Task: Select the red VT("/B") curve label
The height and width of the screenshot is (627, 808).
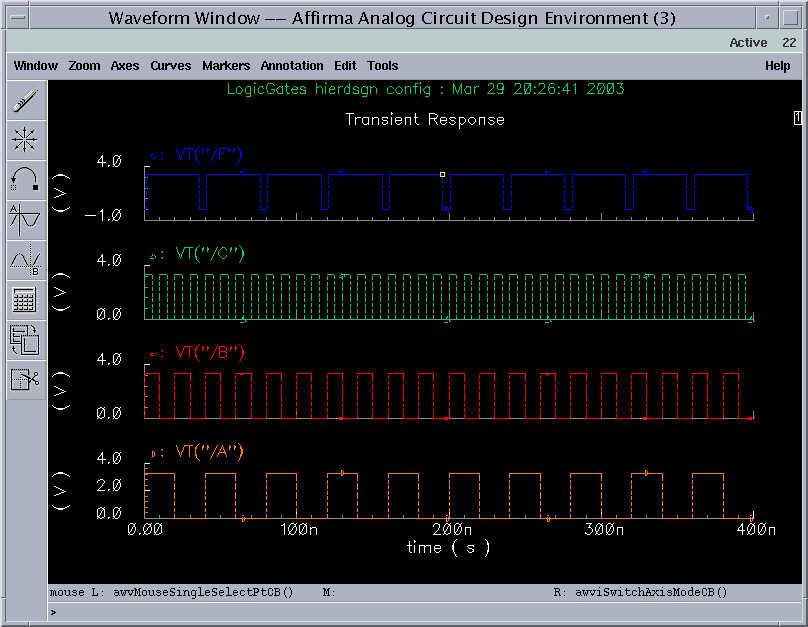Action: click(x=209, y=352)
